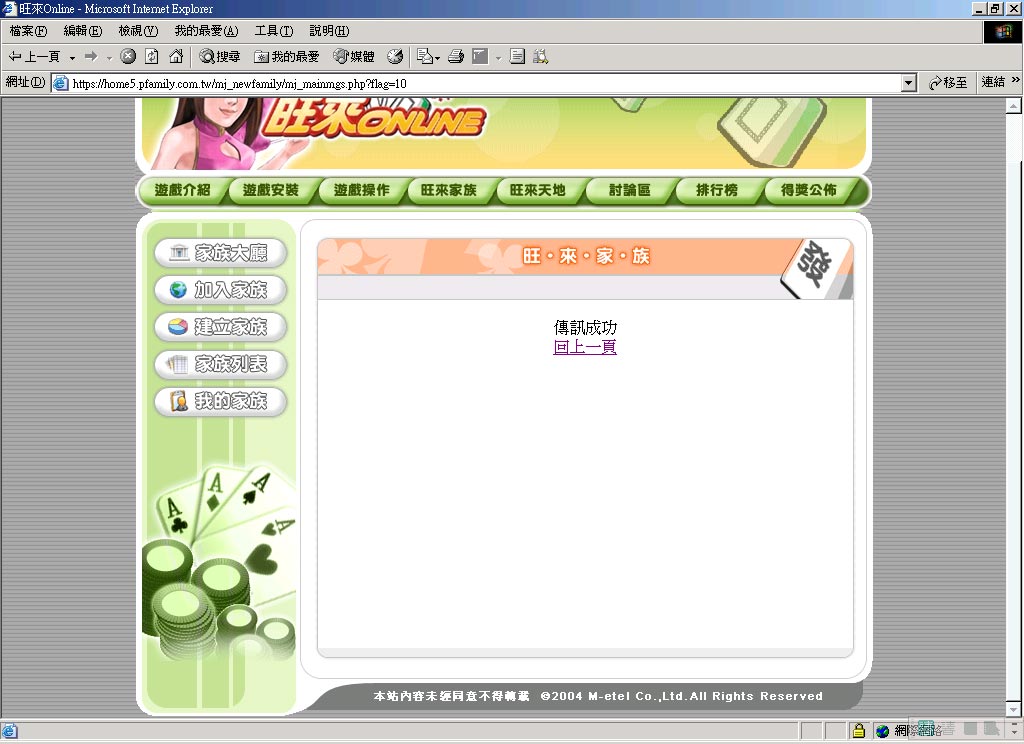1024x744 pixels.
Task: Open the 建立家族 sidebar button
Action: (220, 327)
